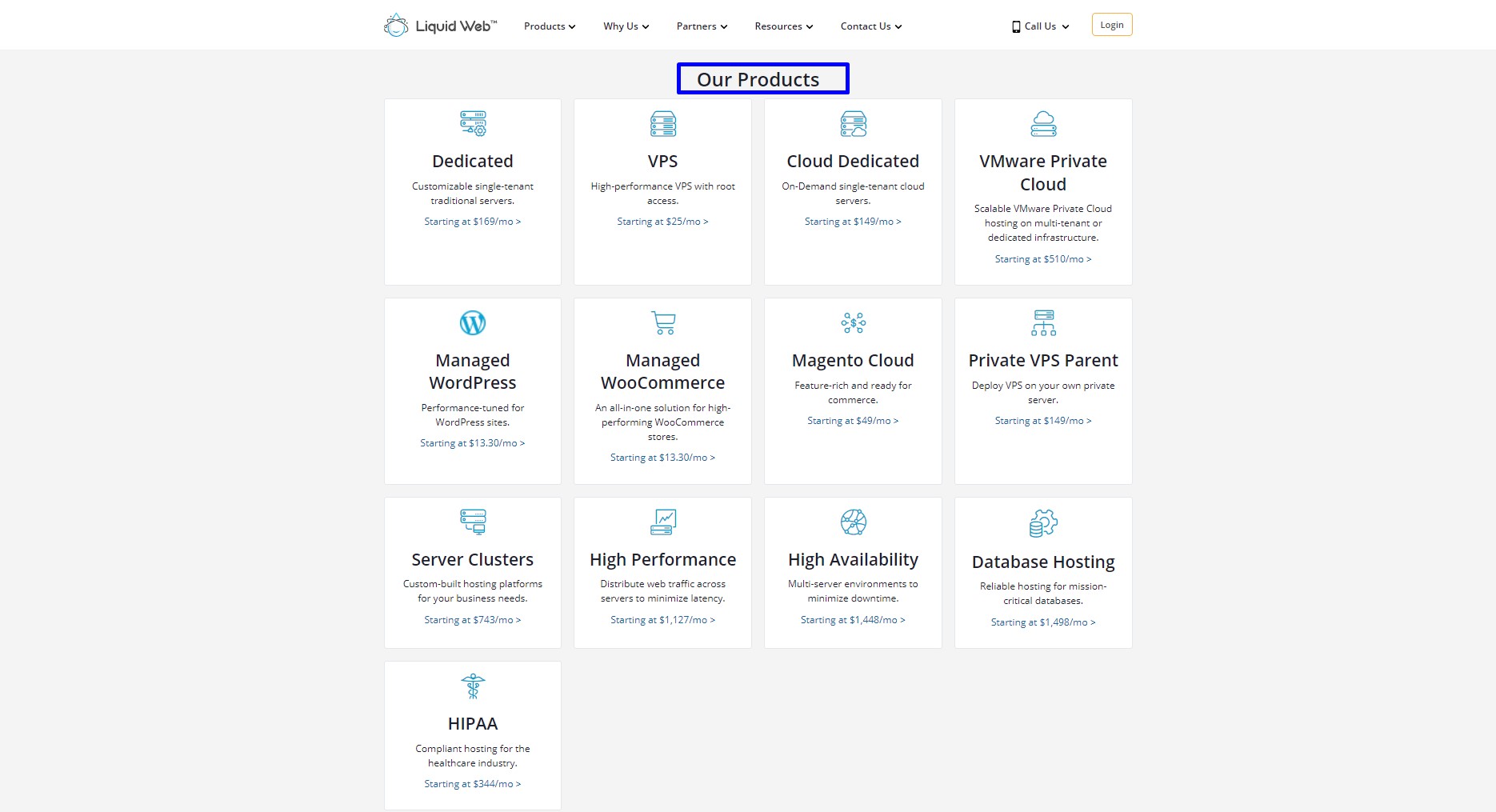
Task: Open Dedicated Starting at $169/mo link
Action: point(473,222)
